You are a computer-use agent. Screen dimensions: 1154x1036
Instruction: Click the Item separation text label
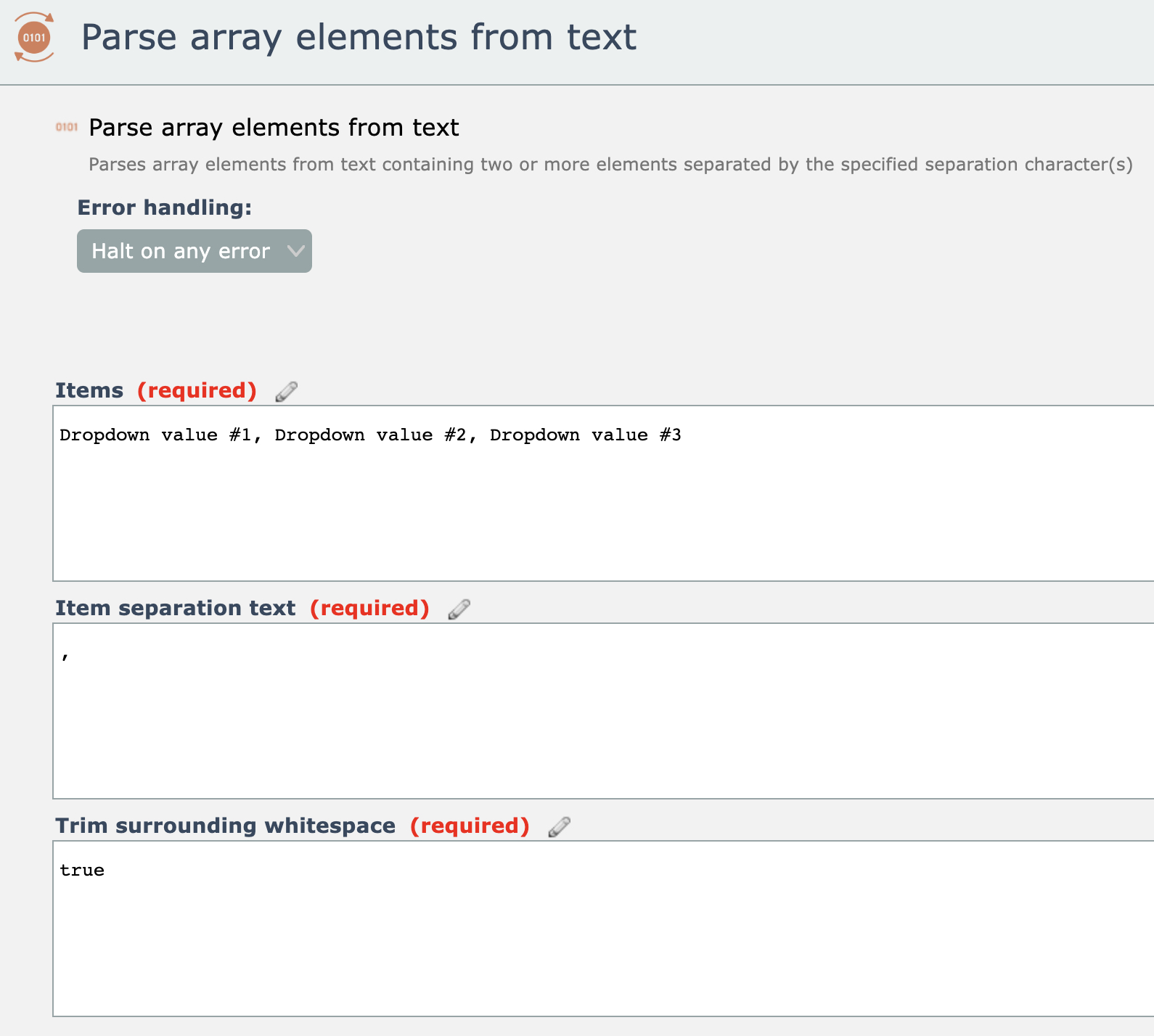pos(175,608)
